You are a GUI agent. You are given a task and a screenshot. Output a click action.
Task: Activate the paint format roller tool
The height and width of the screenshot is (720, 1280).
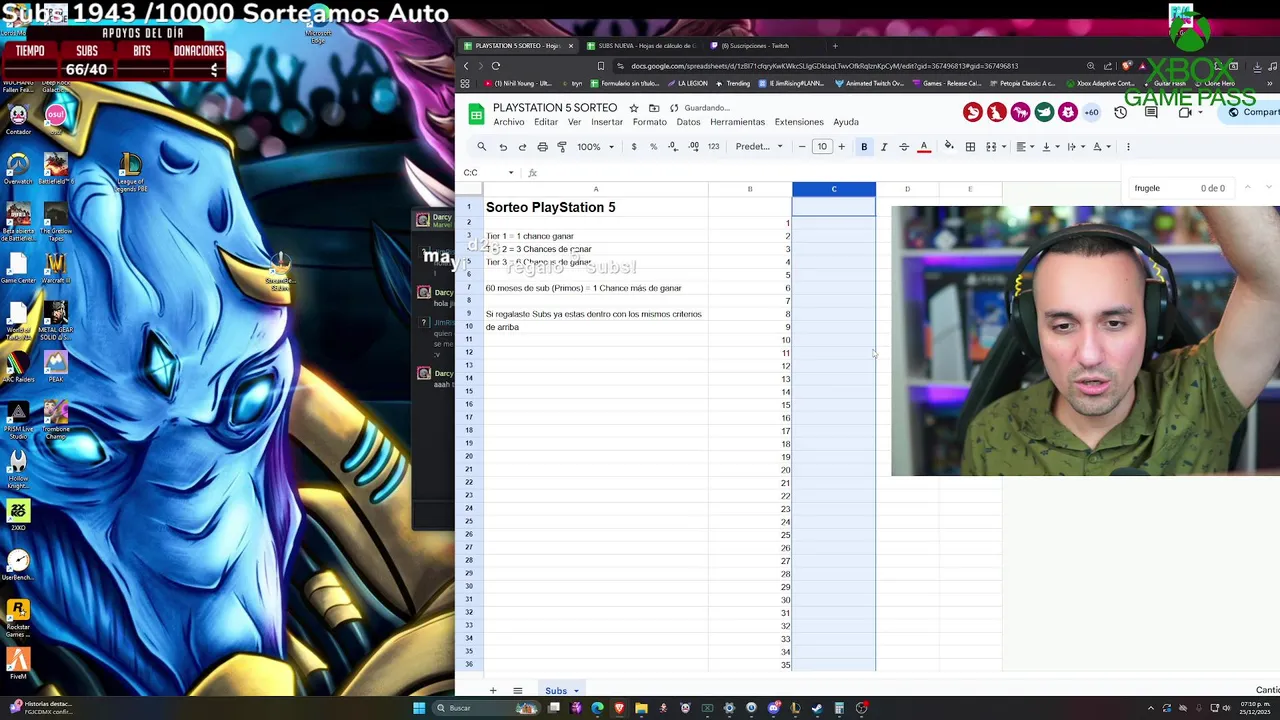click(x=562, y=147)
